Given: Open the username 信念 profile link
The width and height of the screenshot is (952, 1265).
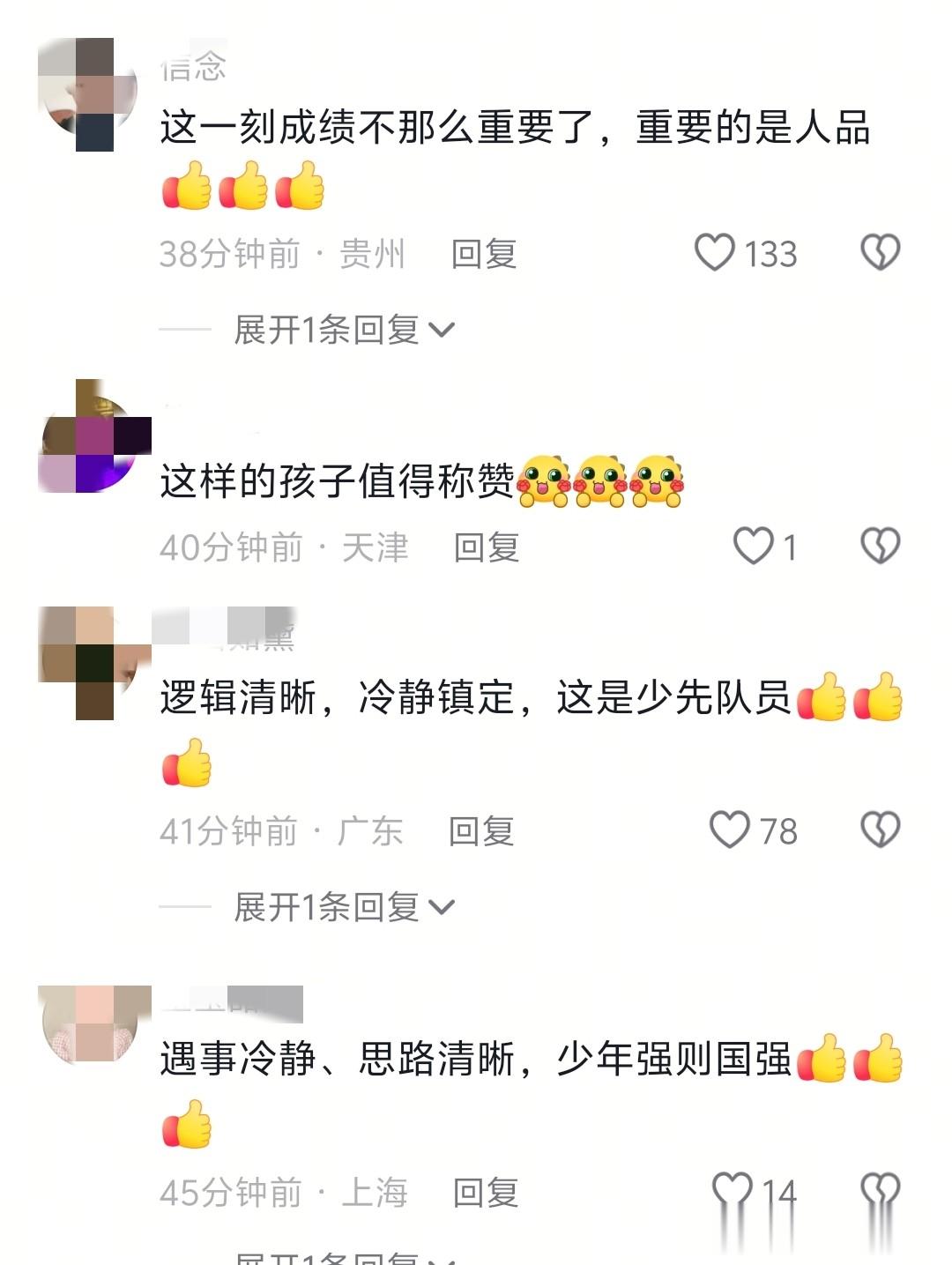Looking at the screenshot, I should click(x=194, y=64).
